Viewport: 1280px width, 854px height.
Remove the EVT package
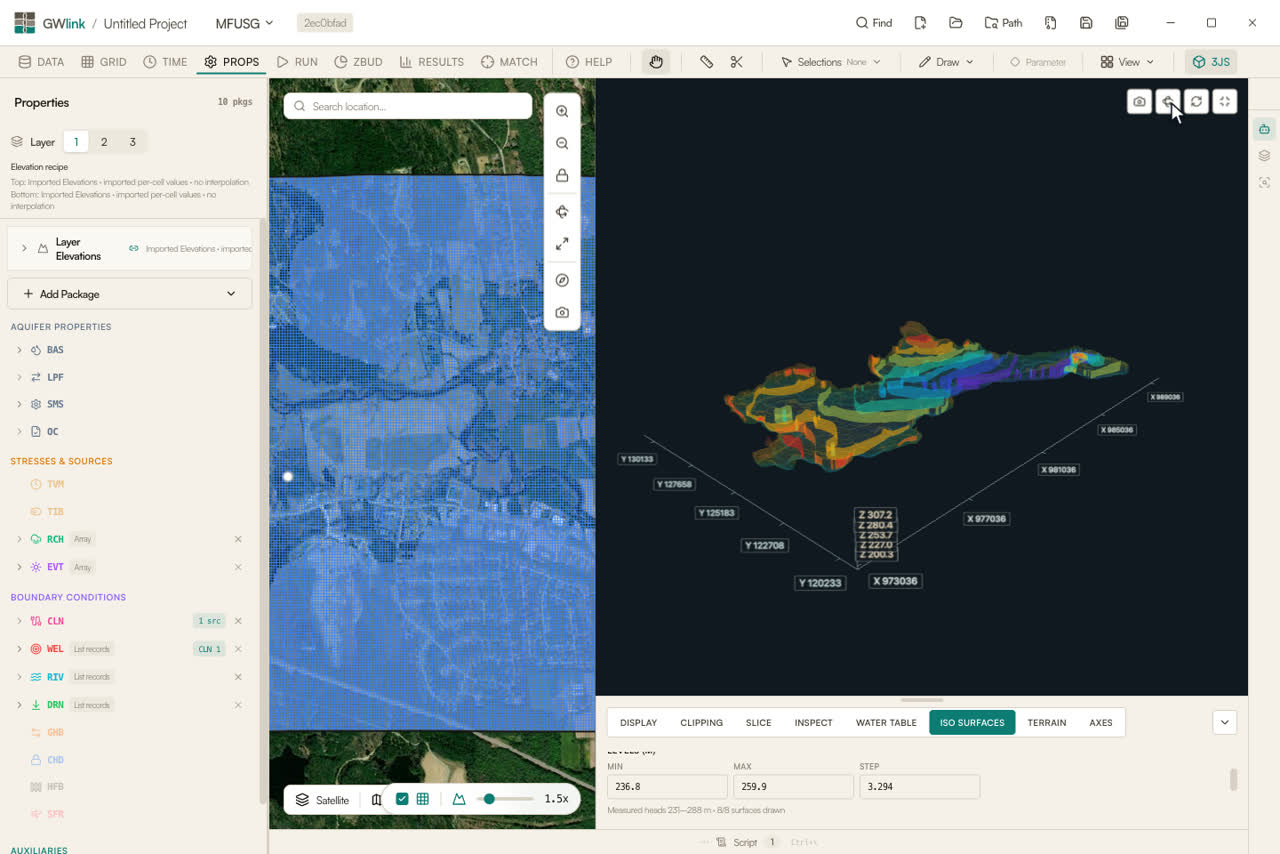[238, 567]
